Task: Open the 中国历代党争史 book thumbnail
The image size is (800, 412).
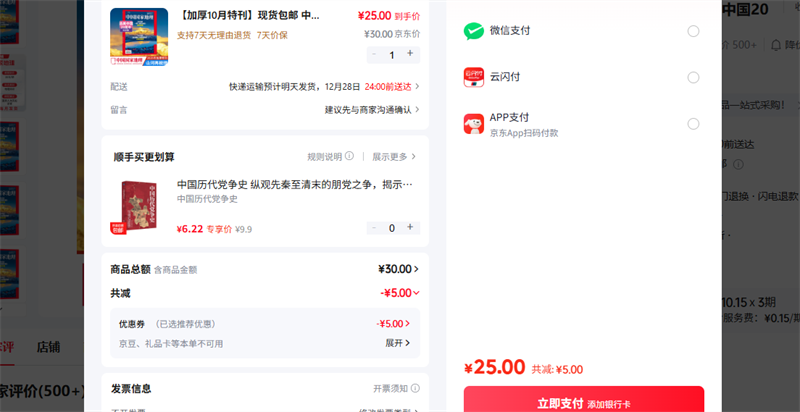Action: click(140, 208)
